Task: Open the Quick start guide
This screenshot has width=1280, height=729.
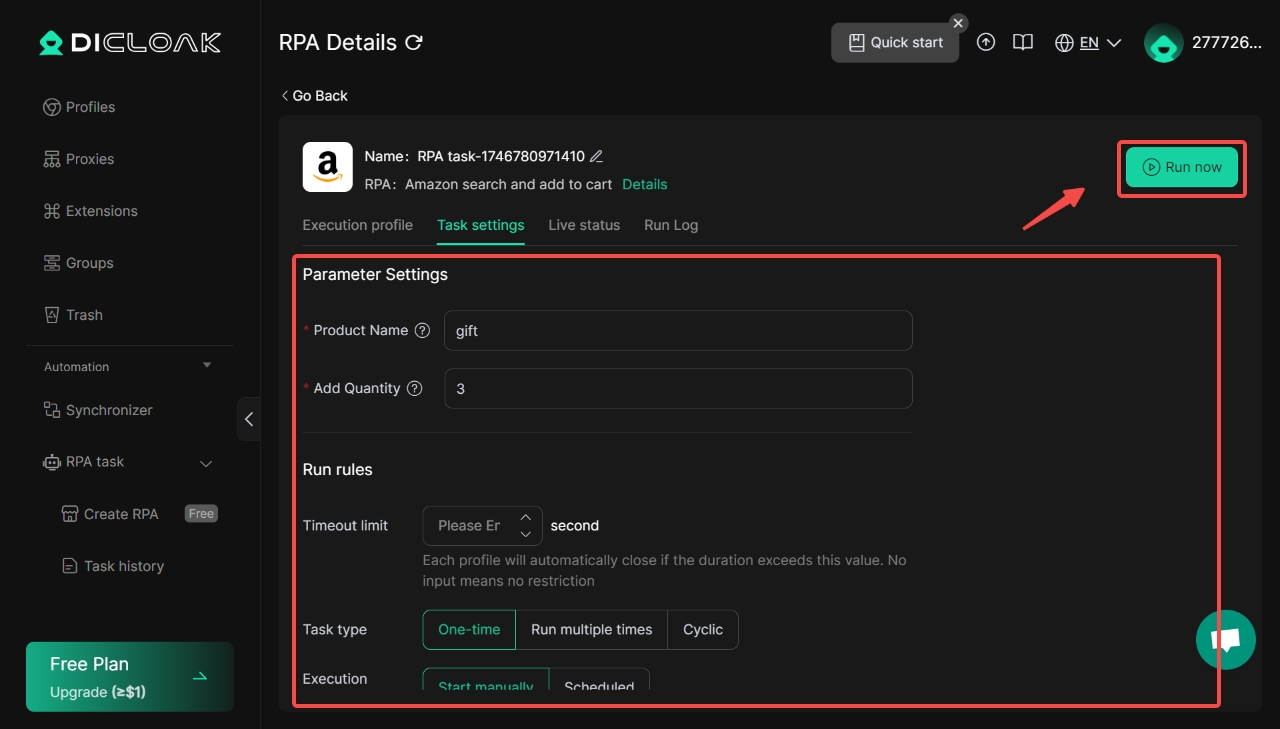Action: 895,43
